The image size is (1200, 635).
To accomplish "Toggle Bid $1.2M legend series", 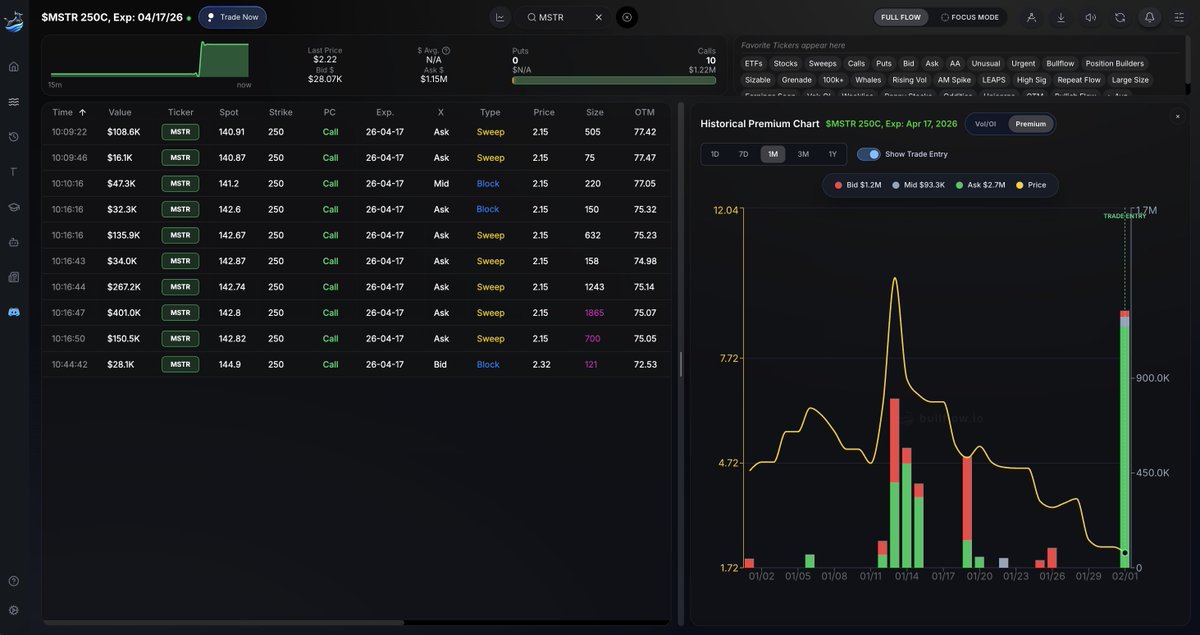I will [x=857, y=185].
